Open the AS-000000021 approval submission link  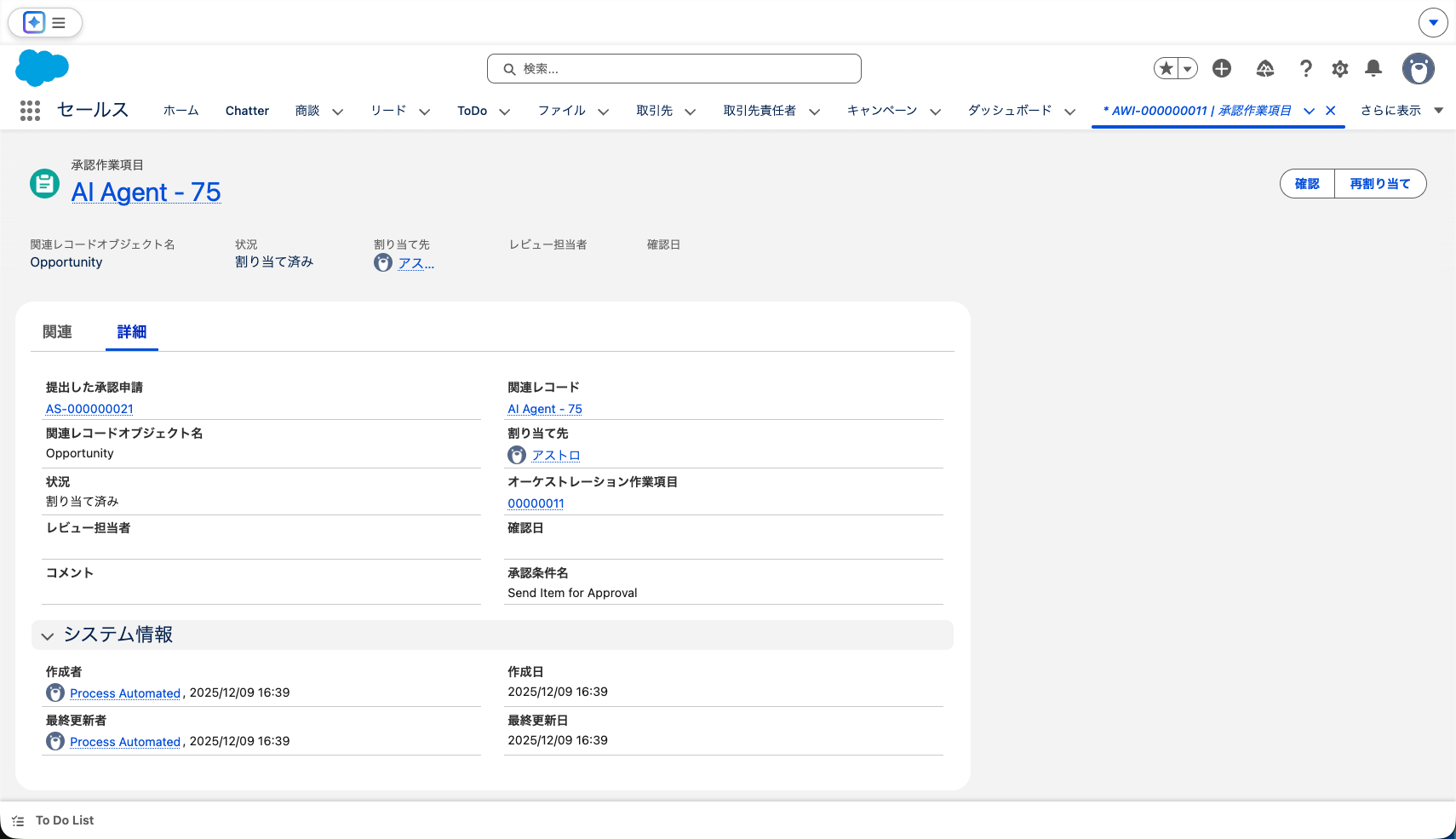(89, 409)
